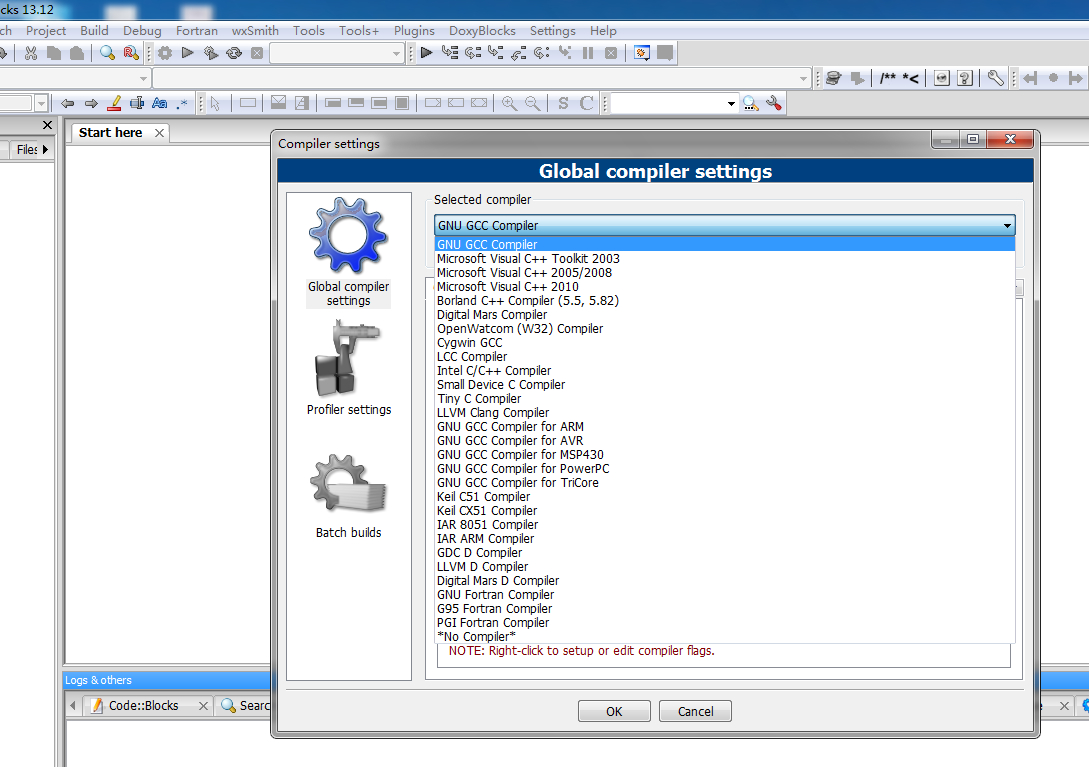Choose Cygwin GCC from compiler list
Viewport: 1089px width, 767px height.
(470, 343)
